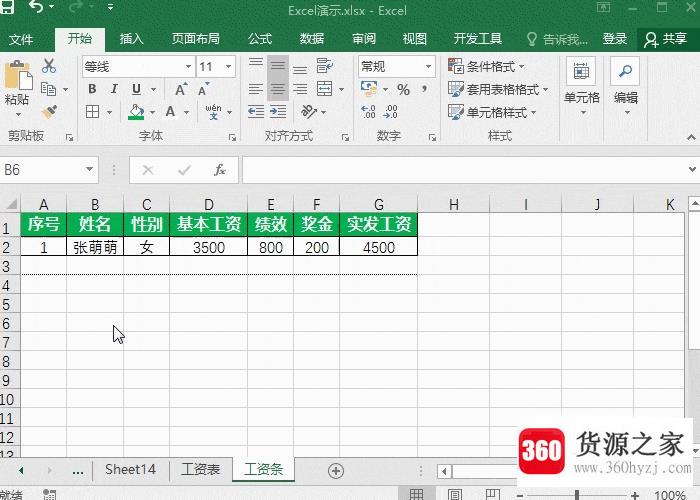Add a new sheet

(x=336, y=471)
